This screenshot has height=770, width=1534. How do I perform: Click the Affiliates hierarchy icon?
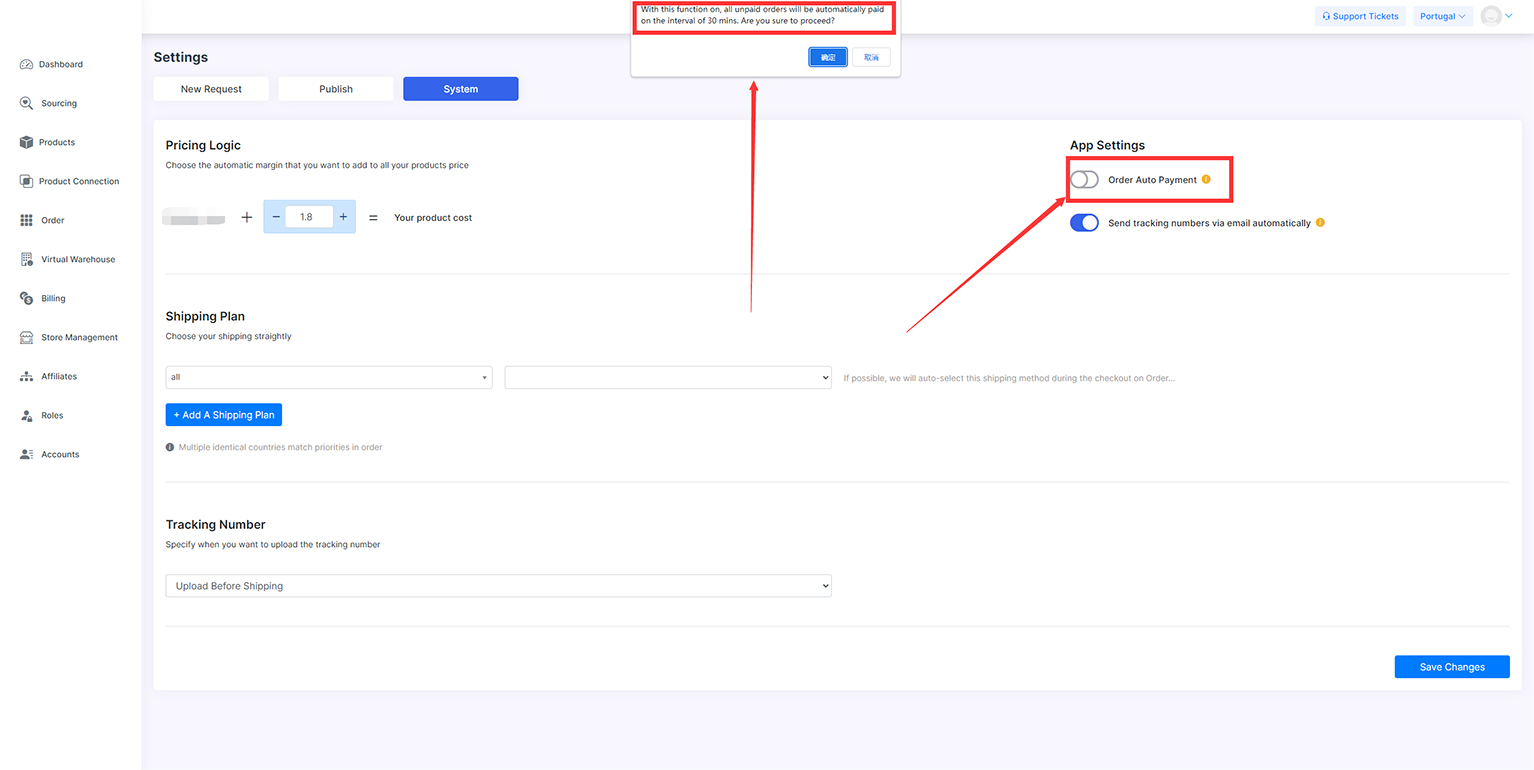(27, 377)
